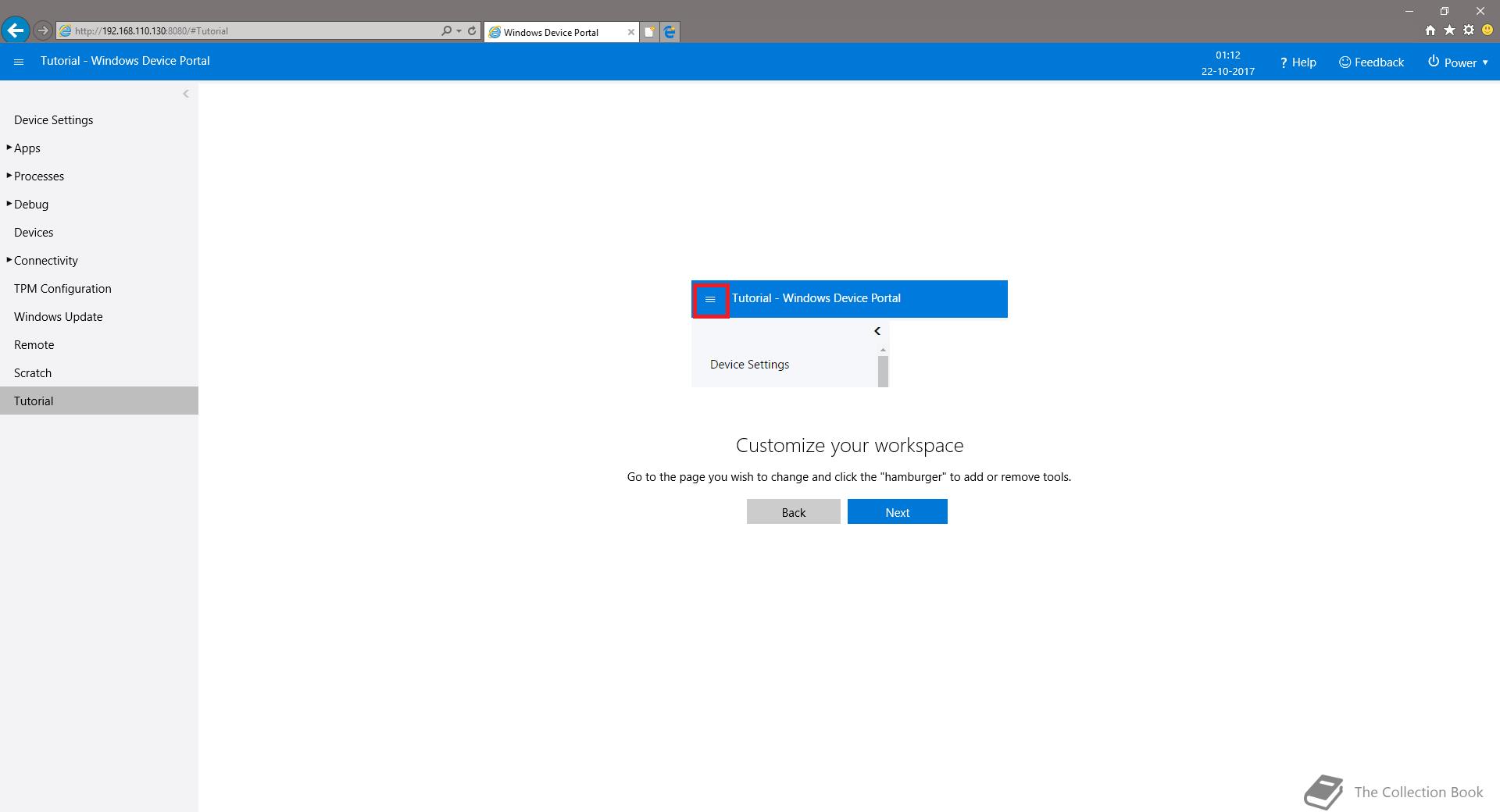The height and width of the screenshot is (812, 1500).
Task: Open the Feedback link in header
Action: tap(1371, 62)
